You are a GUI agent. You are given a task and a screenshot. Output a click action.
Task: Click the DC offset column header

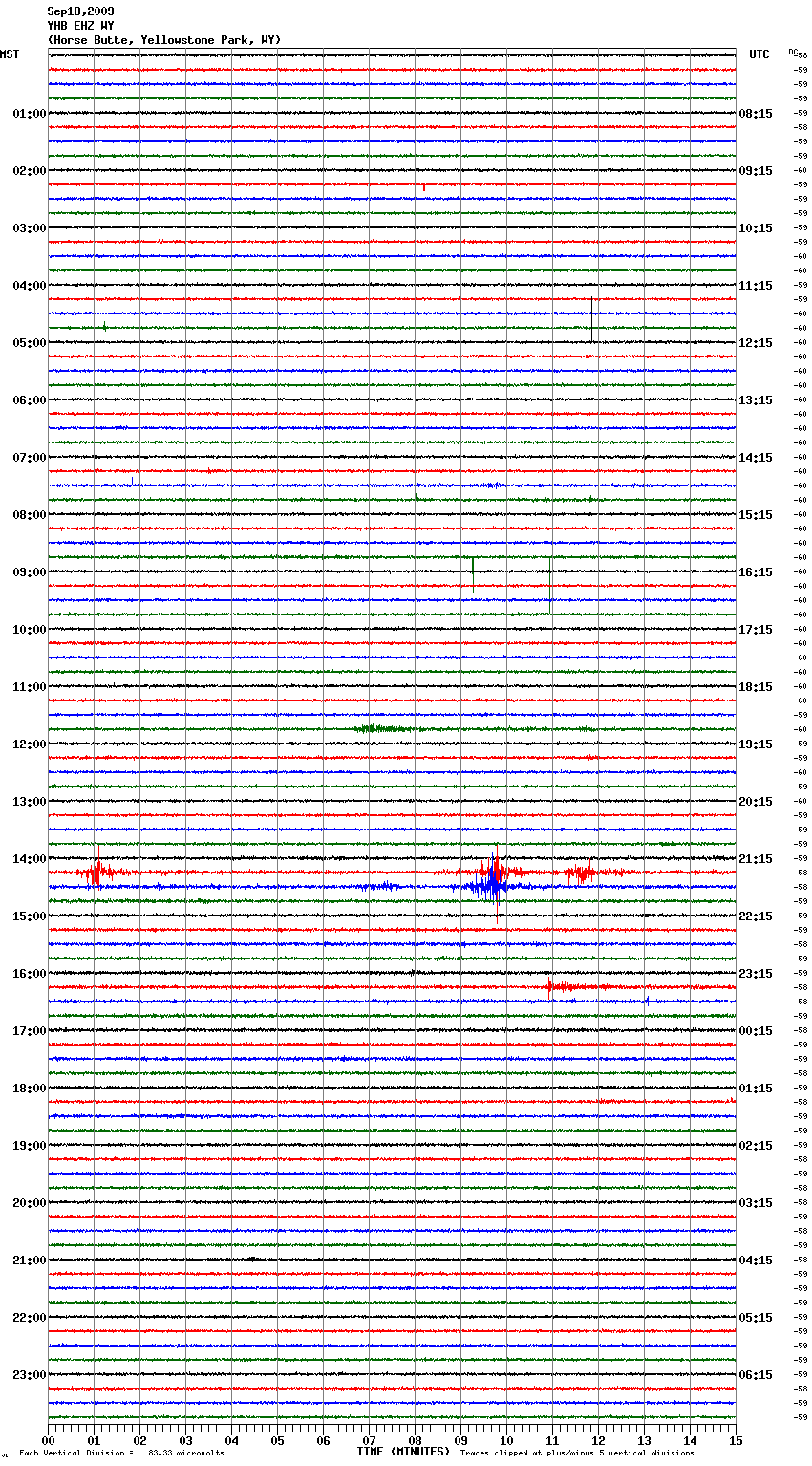(x=792, y=52)
